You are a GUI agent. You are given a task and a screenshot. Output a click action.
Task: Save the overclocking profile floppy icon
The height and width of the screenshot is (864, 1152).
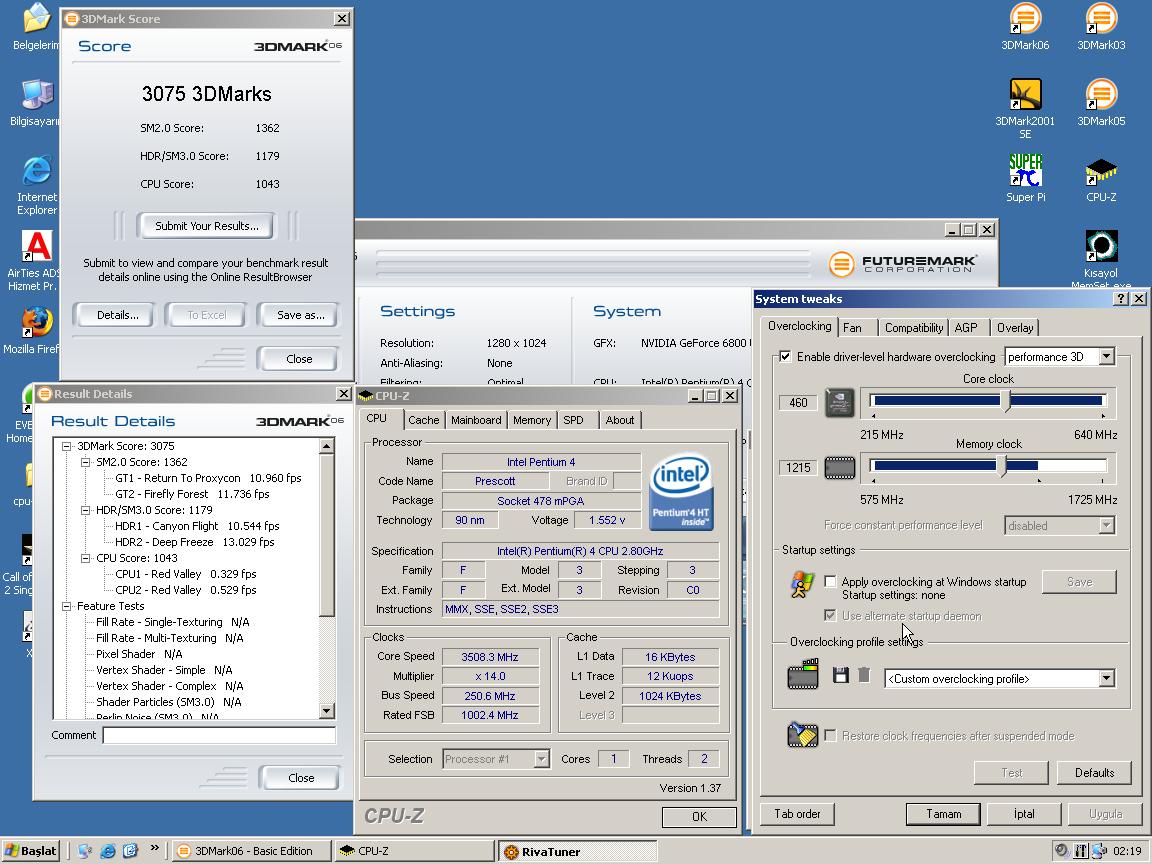[840, 674]
